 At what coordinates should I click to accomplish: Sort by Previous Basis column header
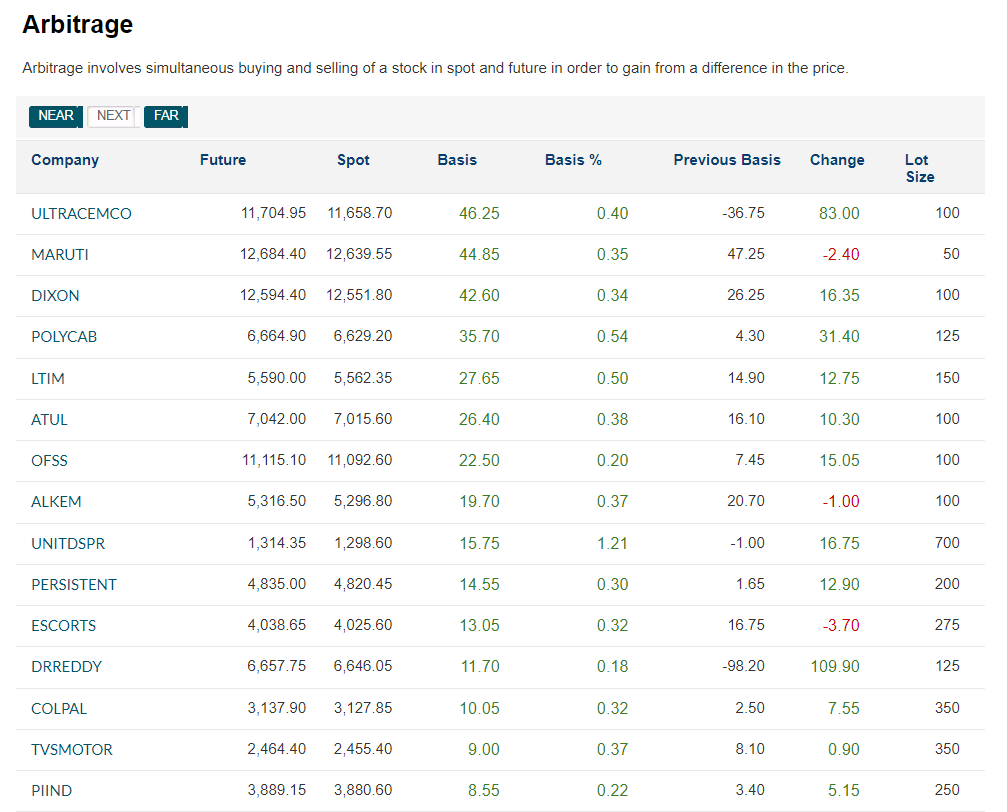(727, 160)
